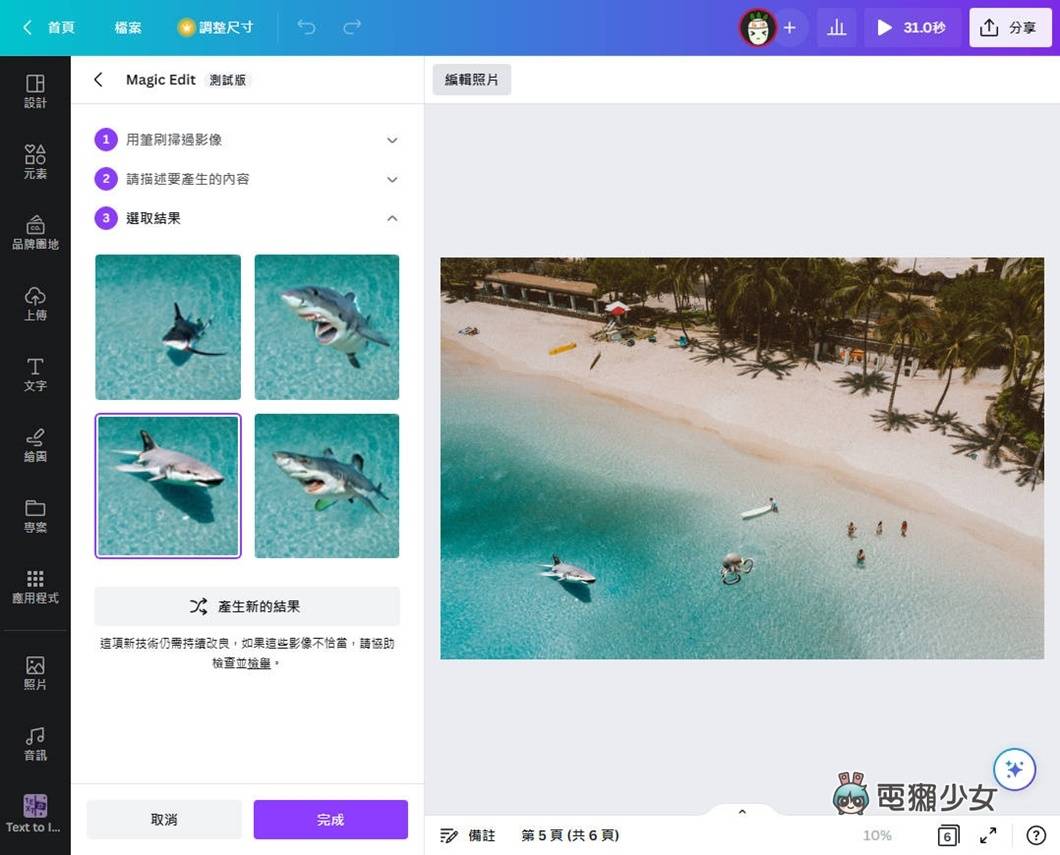
Task: Click the 品牌圈地 sidebar icon
Action: (35, 232)
